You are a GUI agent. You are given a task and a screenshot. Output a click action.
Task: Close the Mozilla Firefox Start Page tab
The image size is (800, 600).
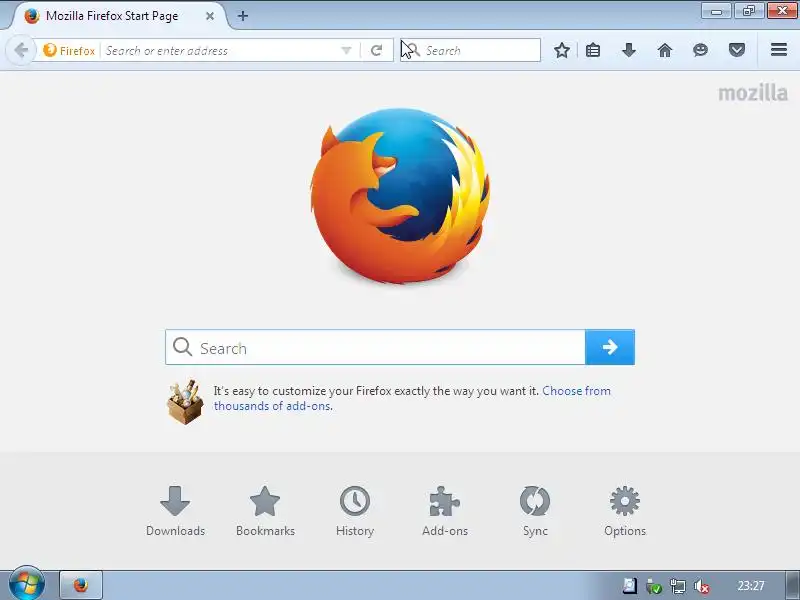click(210, 16)
